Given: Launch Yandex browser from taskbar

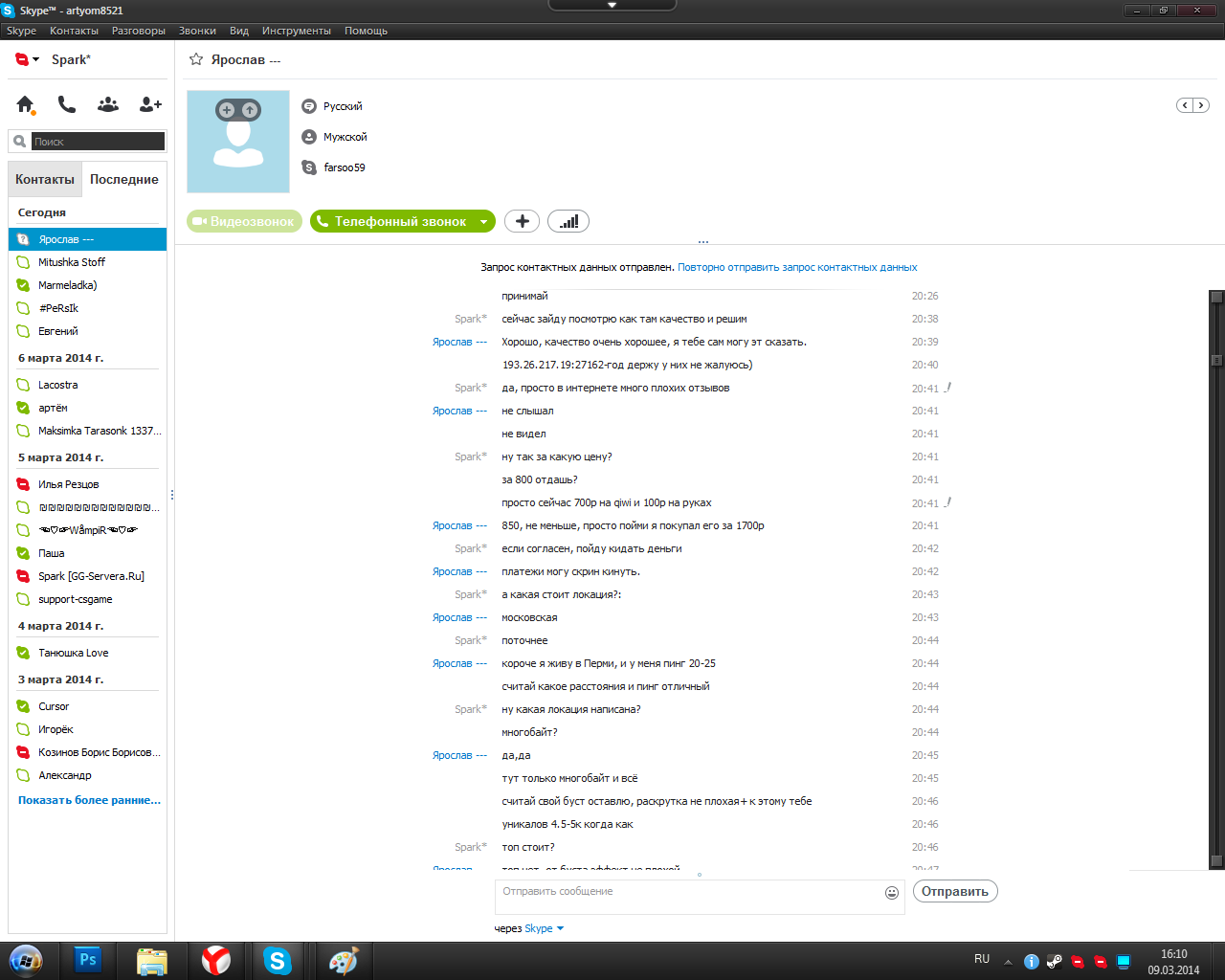Looking at the screenshot, I should tap(215, 960).
